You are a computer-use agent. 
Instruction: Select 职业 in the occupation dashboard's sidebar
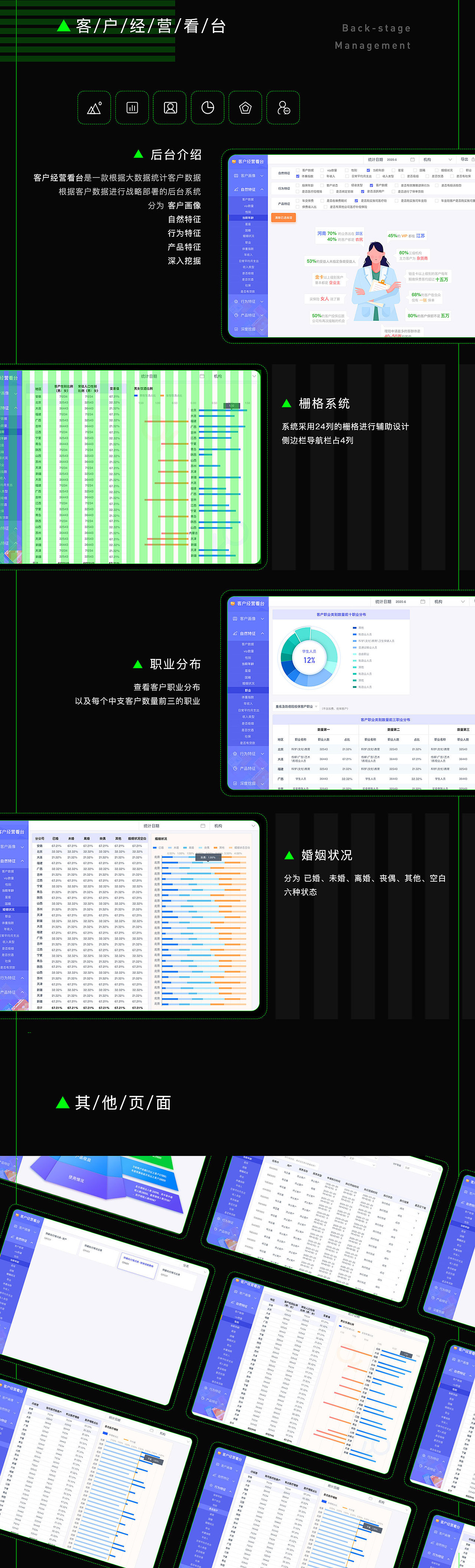(x=248, y=690)
